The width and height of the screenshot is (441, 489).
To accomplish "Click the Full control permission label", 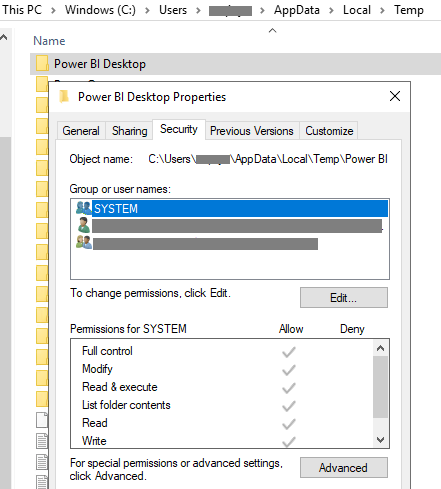I will coord(107,351).
